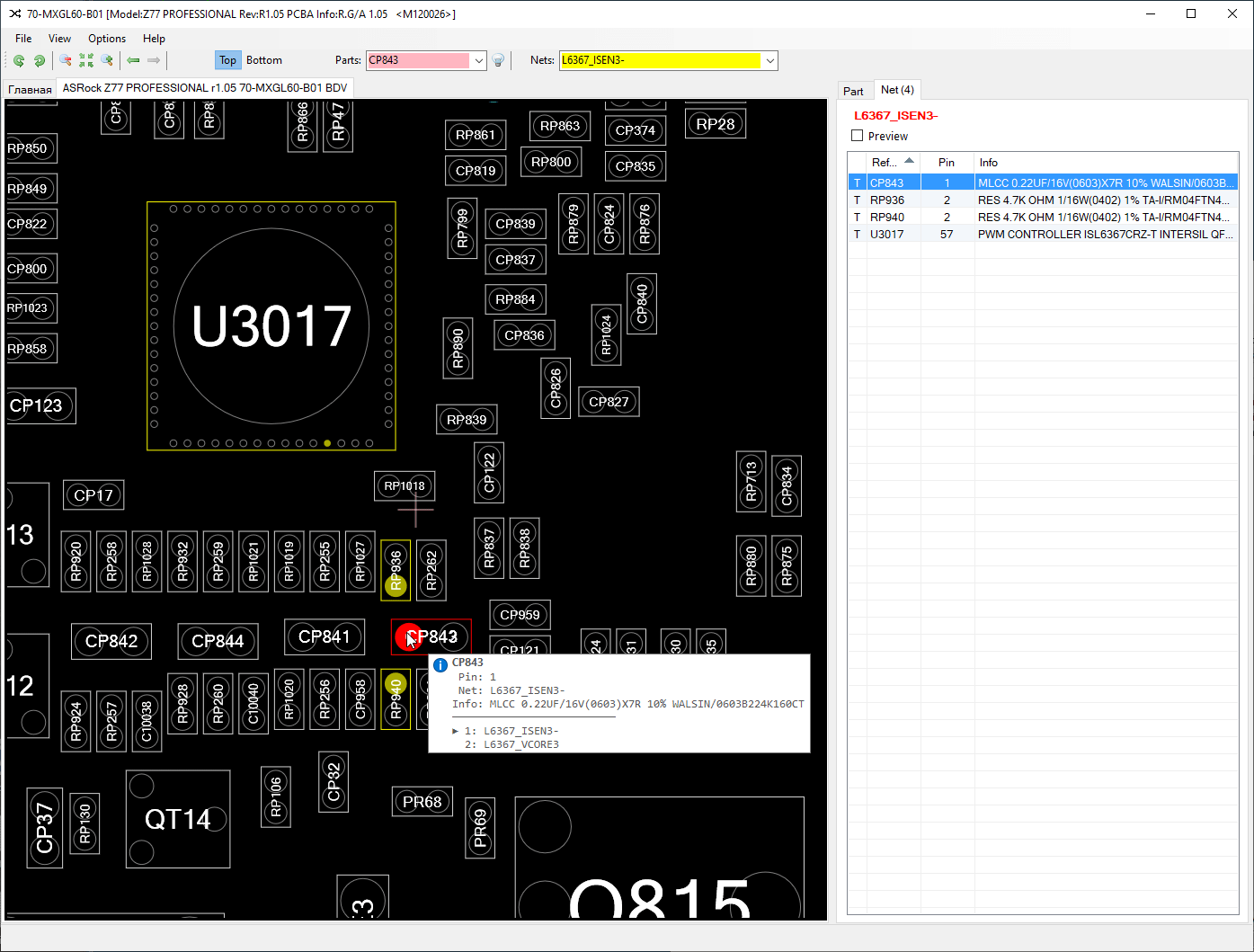Click the highlighted CP843 component
Image resolution: width=1254 pixels, height=952 pixels.
click(431, 637)
